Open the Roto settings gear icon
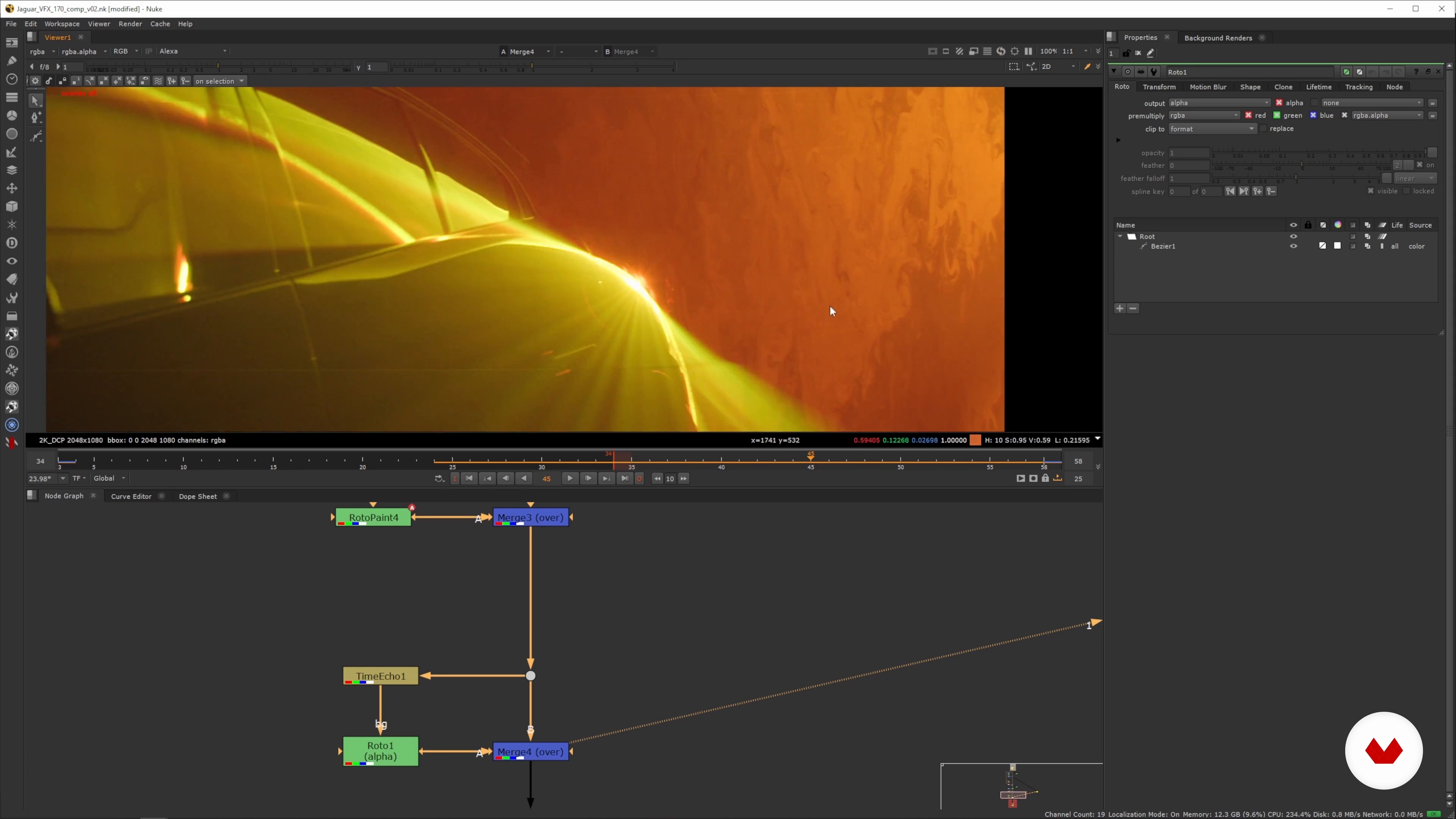1456x819 pixels. coord(35,81)
